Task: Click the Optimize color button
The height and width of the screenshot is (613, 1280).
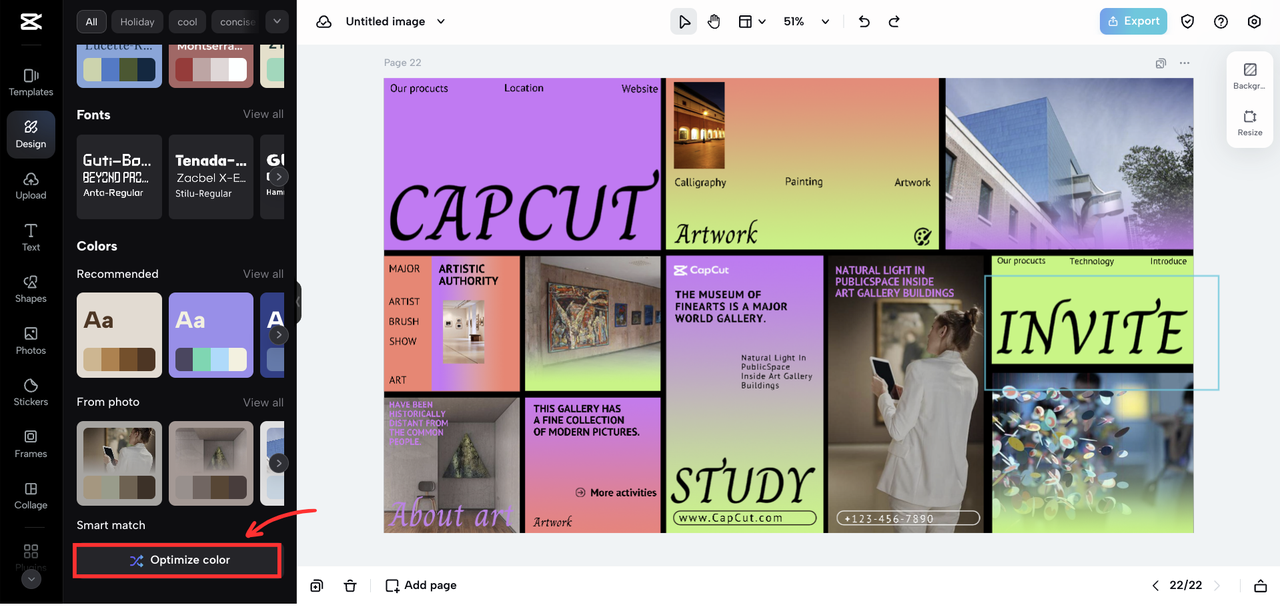Action: point(178,560)
